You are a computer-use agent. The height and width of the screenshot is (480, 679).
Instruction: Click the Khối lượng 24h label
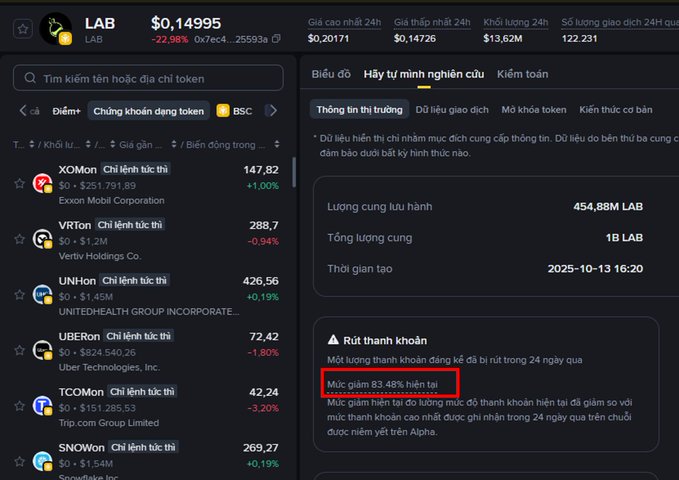tap(515, 22)
